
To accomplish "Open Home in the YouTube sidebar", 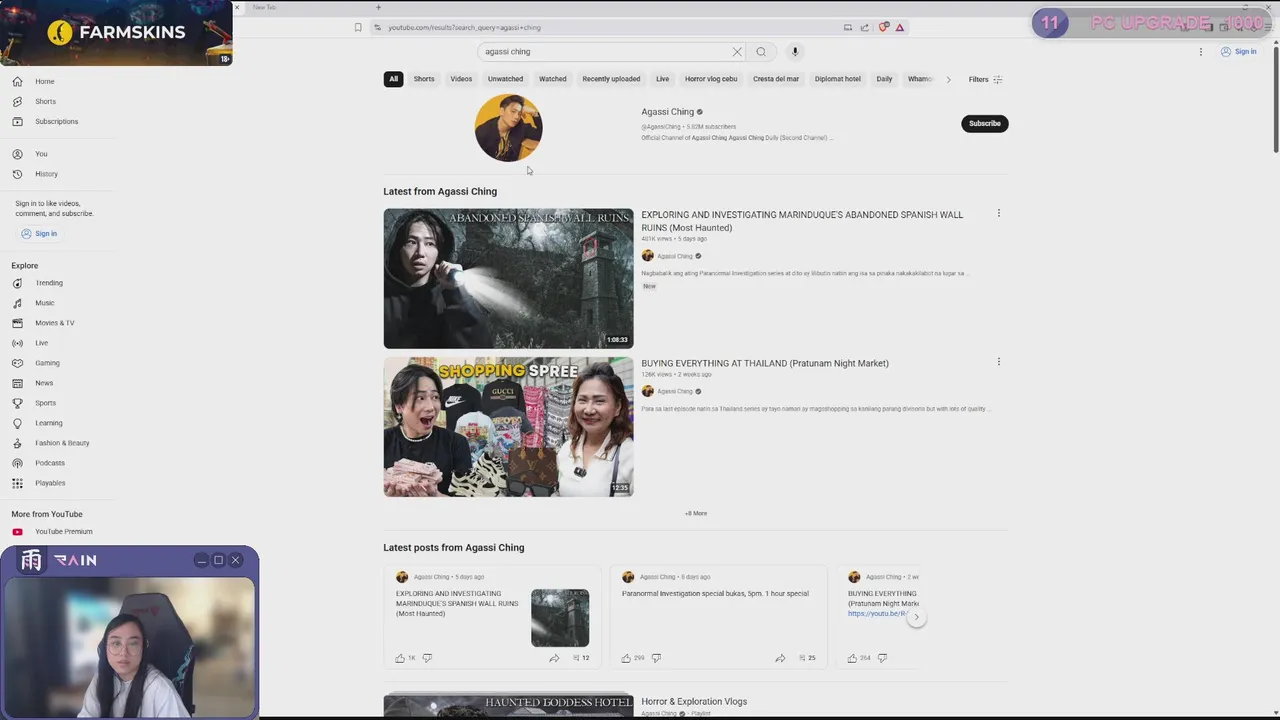I will (45, 82).
